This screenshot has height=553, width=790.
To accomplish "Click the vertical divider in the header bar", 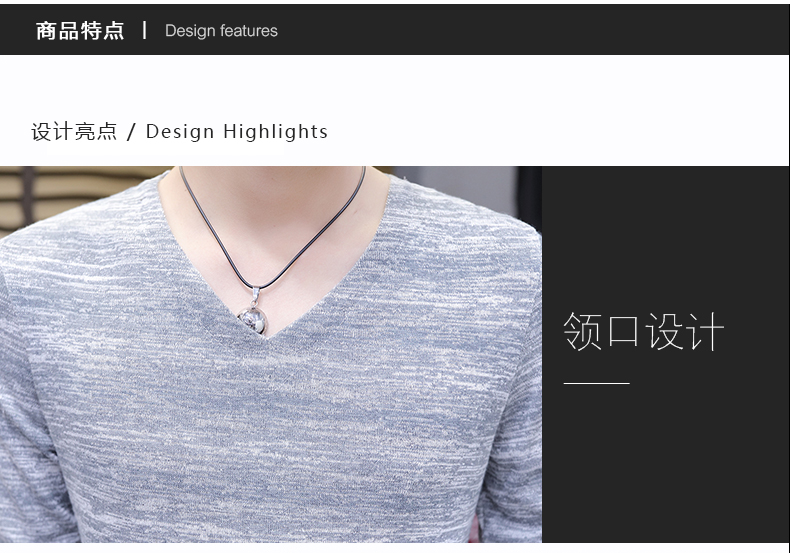I will [x=144, y=30].
